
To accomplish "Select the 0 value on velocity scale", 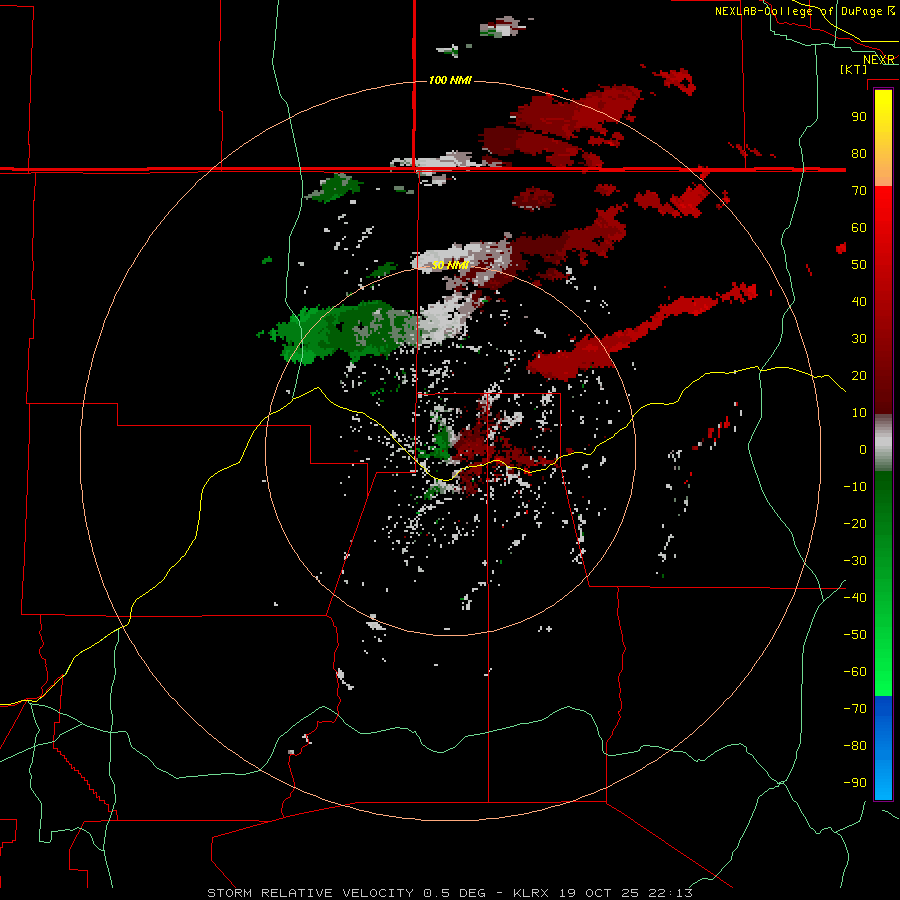I will coord(863,450).
